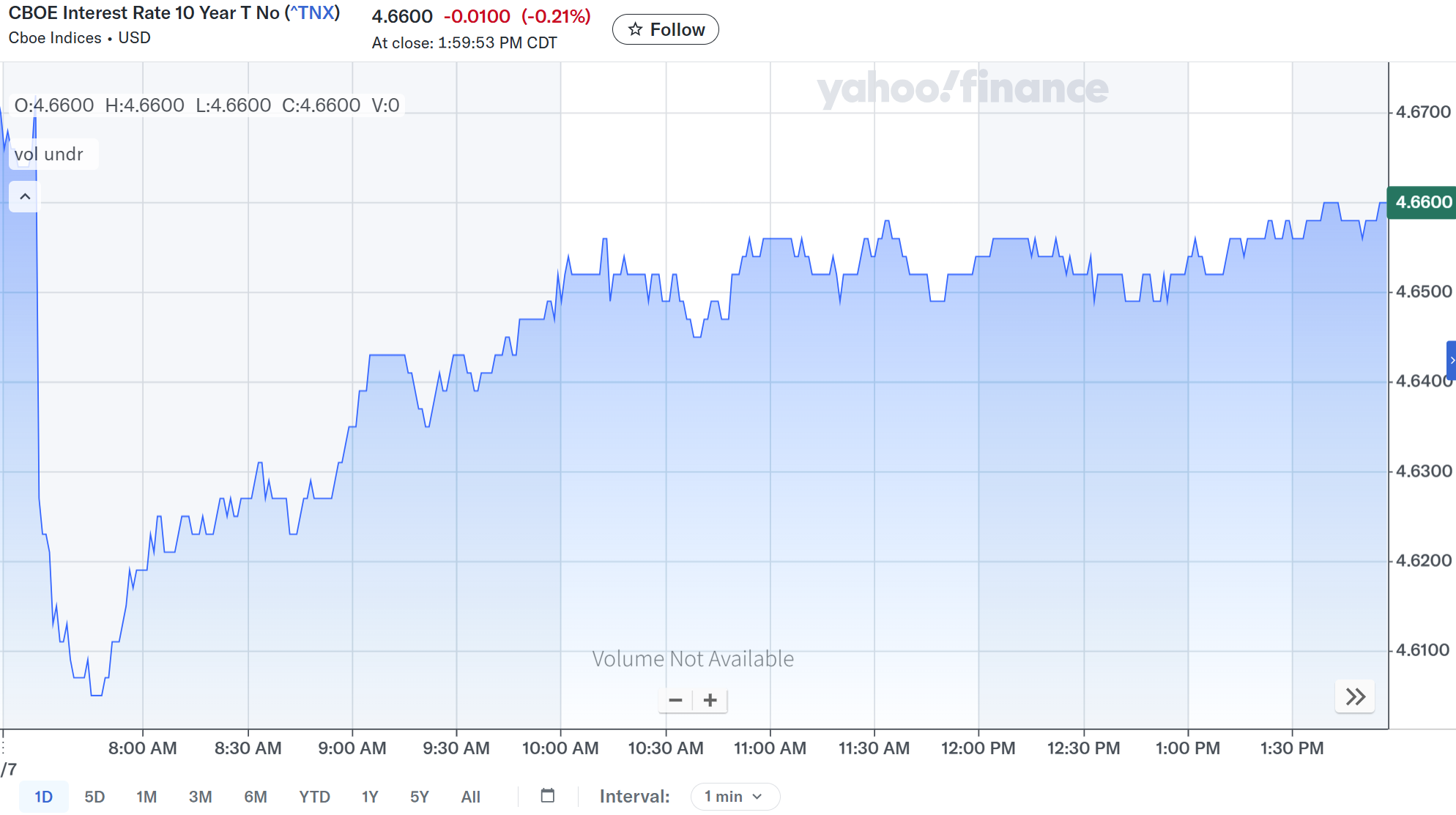Zoom in the chart with plus button
Image resolution: width=1456 pixels, height=815 pixels.
click(710, 700)
